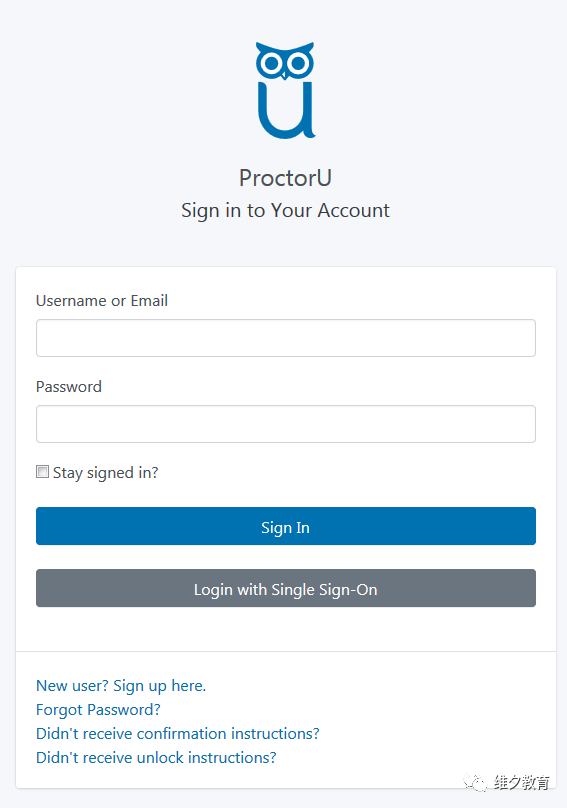Focus the Password input field
Screen dimensions: 567x808
tap(286, 424)
